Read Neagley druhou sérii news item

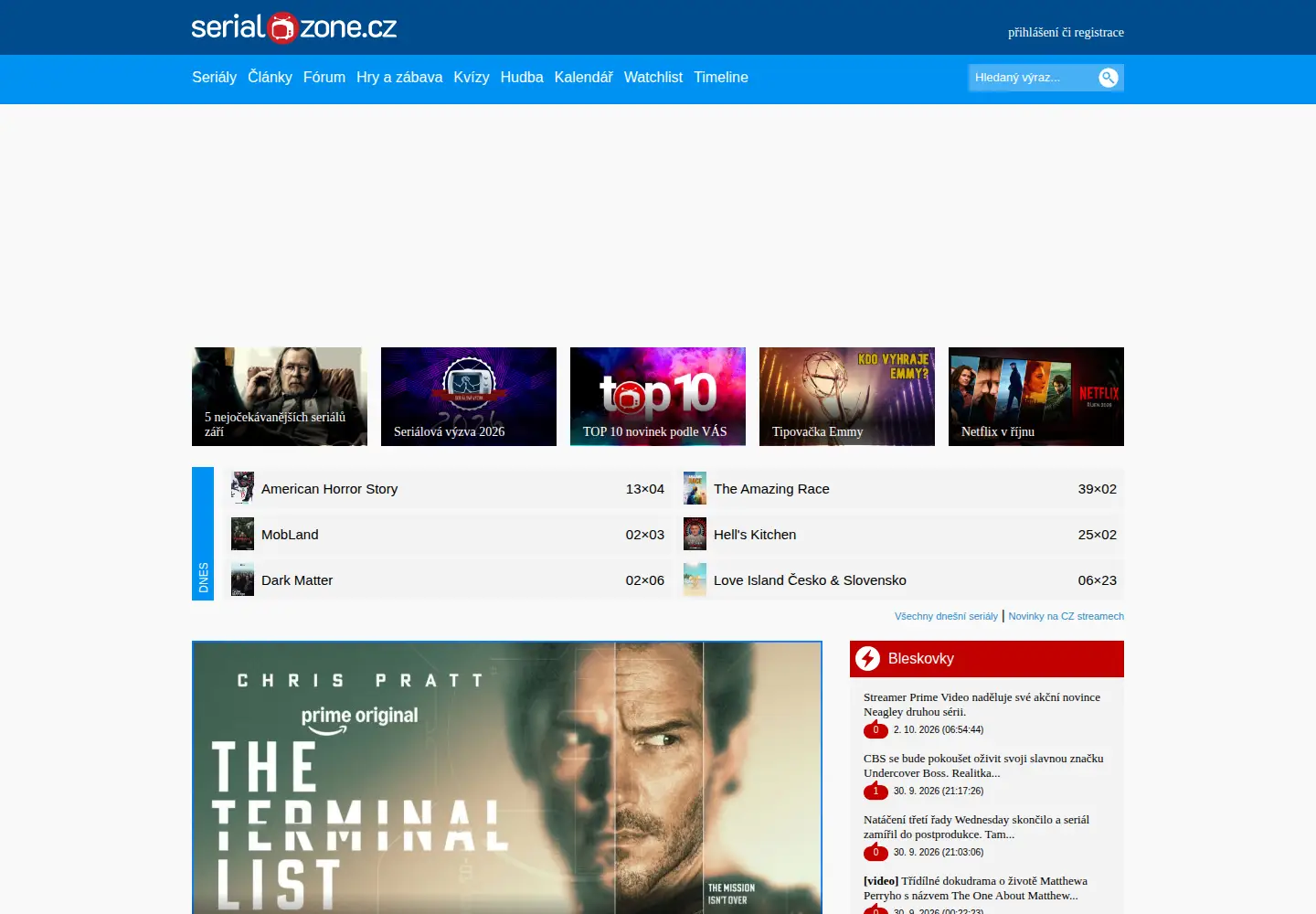[x=982, y=705]
